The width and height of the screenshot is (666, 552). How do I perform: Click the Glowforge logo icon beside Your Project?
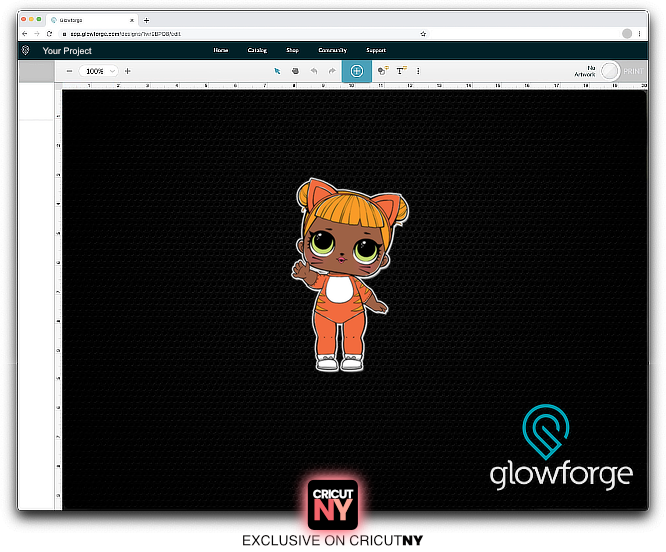pos(25,51)
